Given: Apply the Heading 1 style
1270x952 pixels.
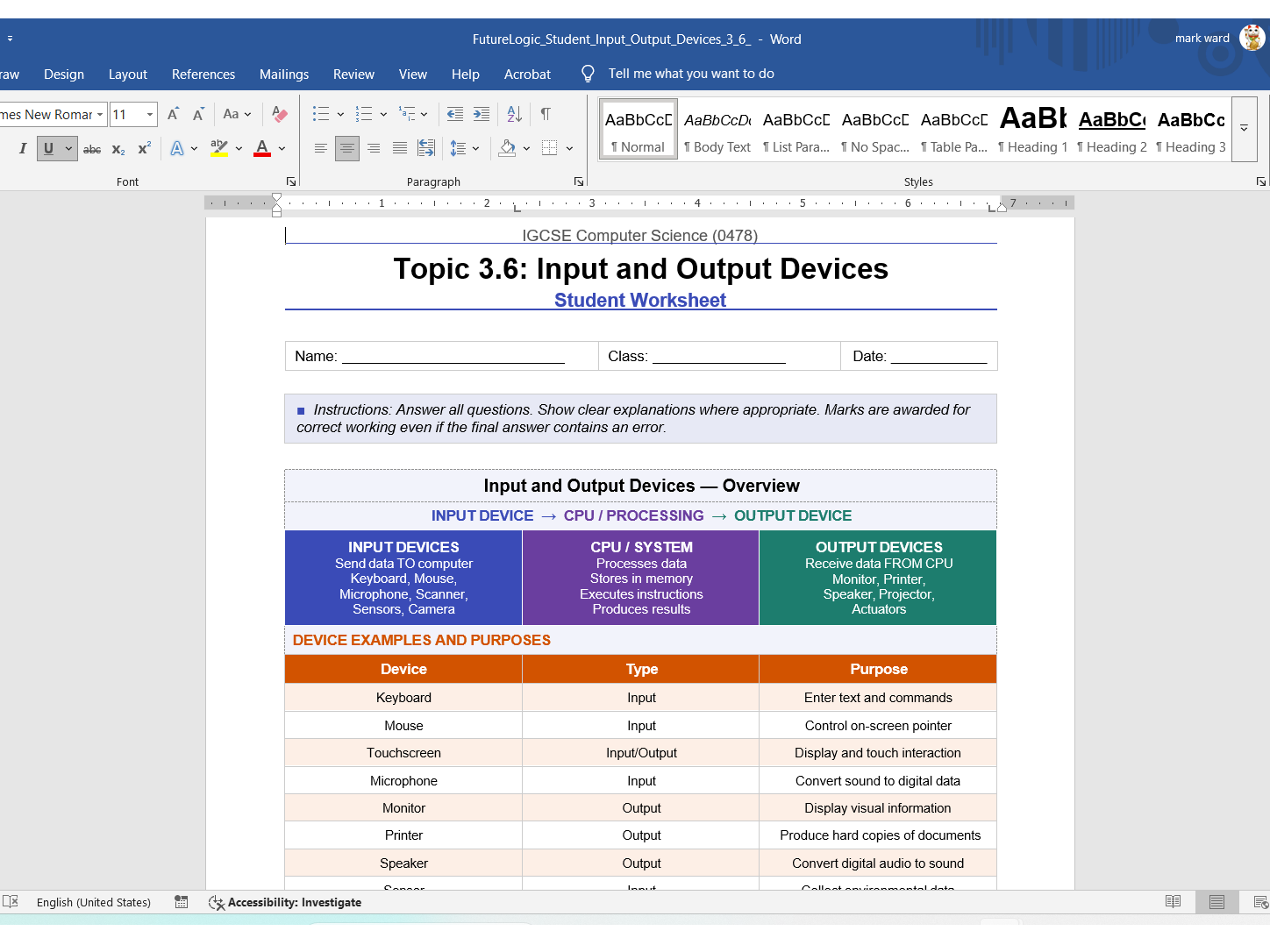Looking at the screenshot, I should coord(1033,130).
